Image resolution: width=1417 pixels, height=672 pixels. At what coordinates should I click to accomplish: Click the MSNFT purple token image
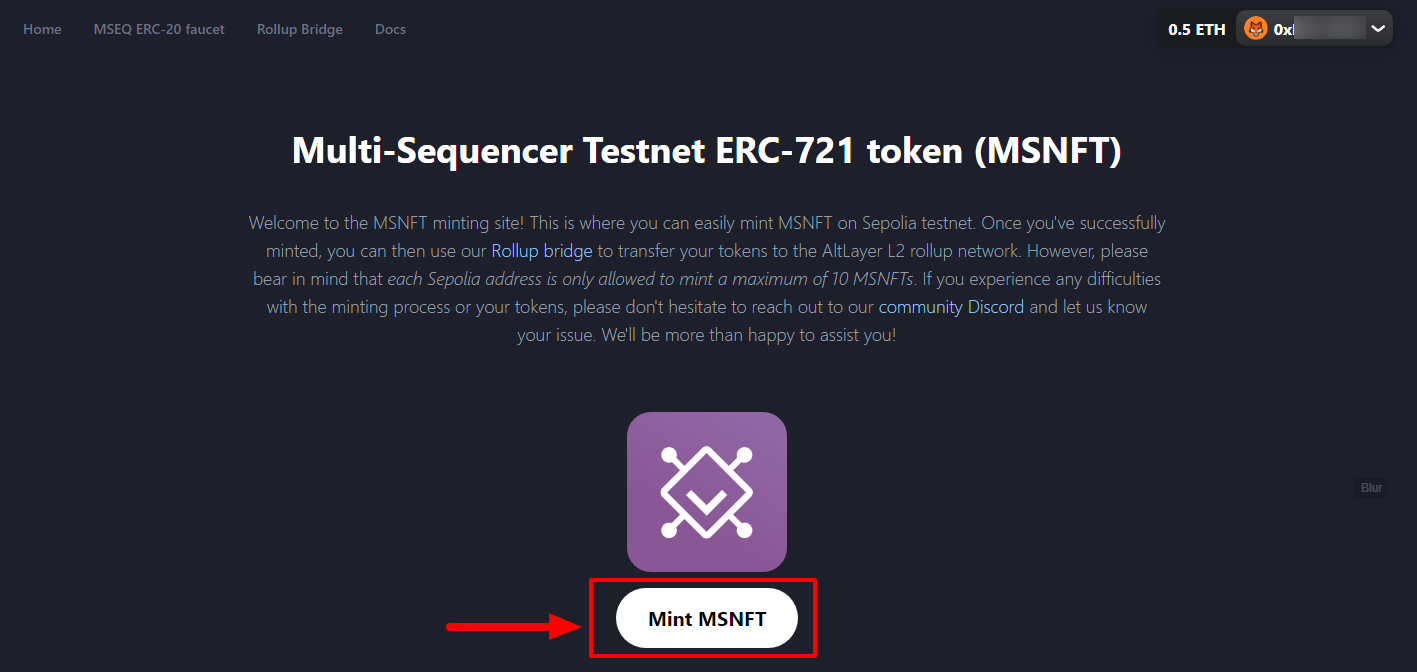[707, 492]
